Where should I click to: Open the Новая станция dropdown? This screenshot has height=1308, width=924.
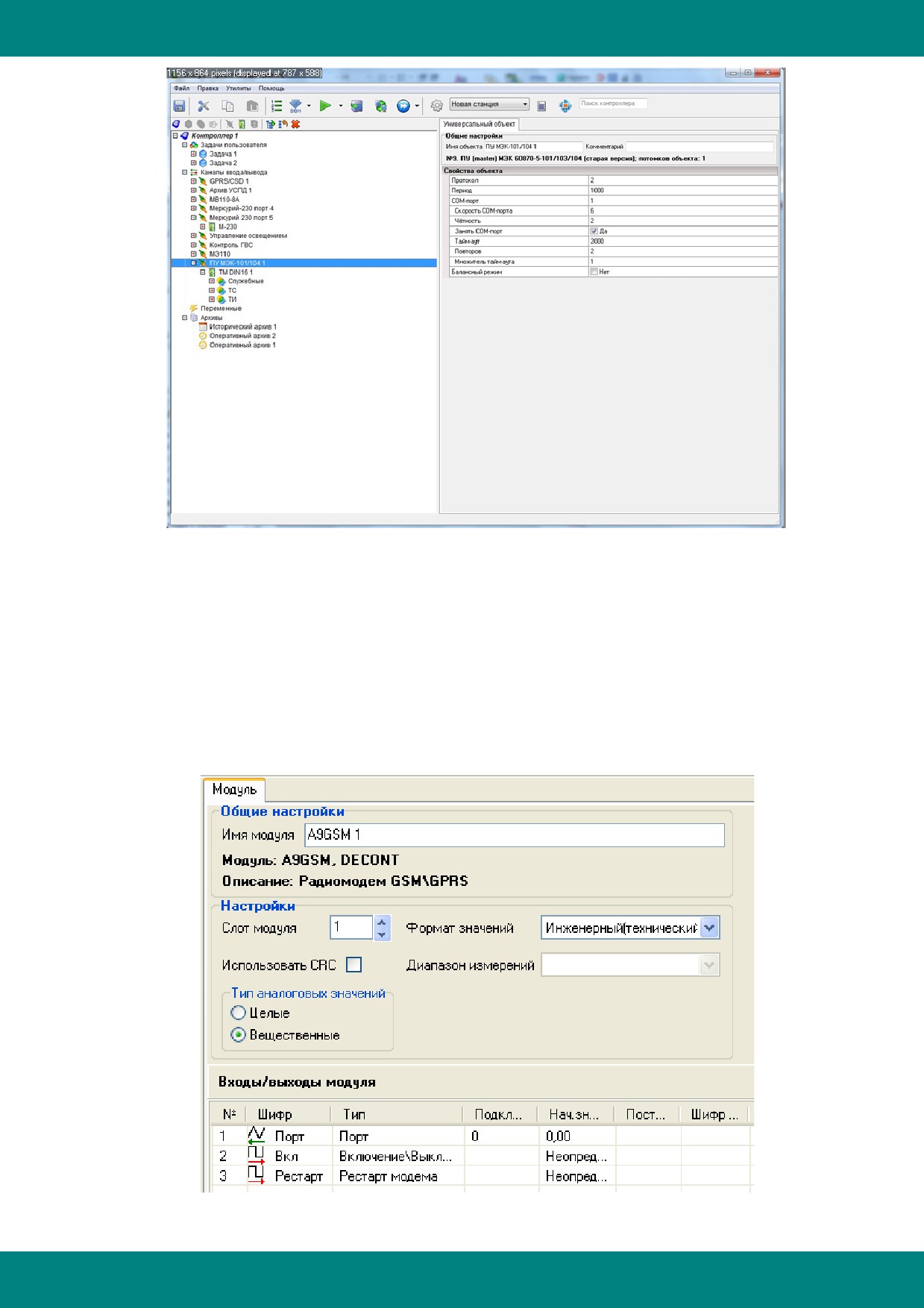click(489, 104)
